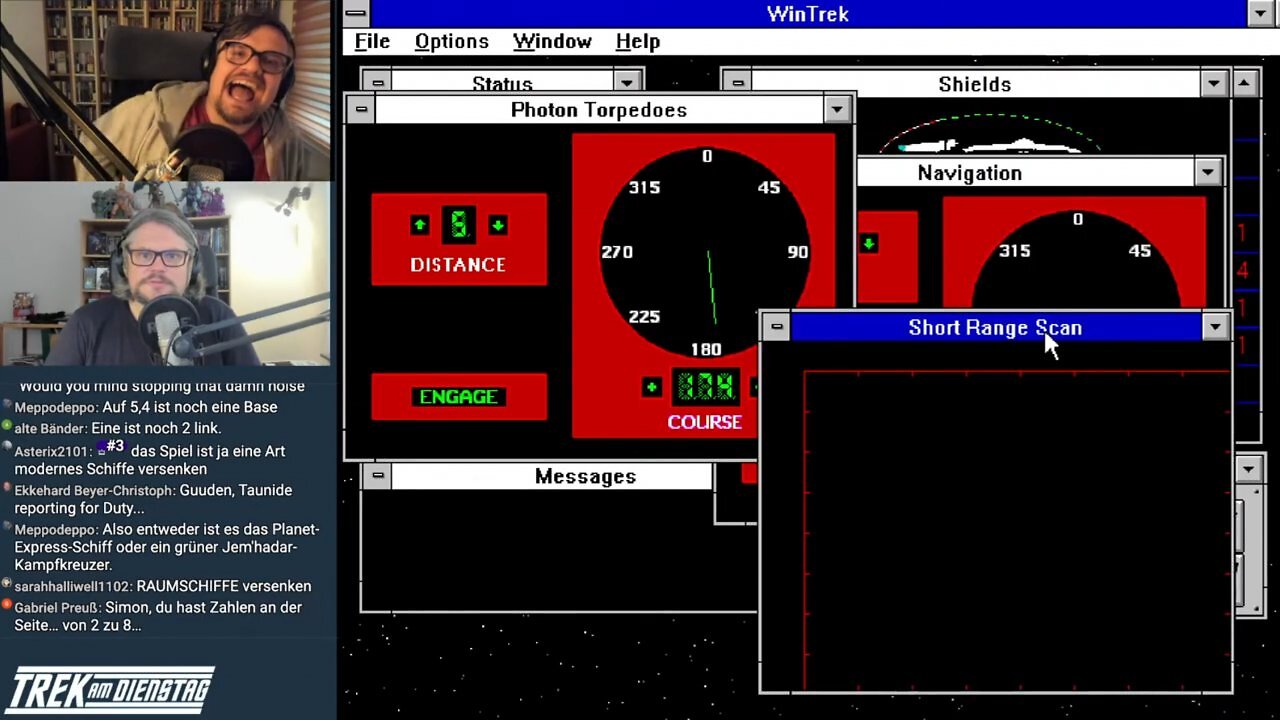This screenshot has height=720, width=1280.
Task: Open the Photon Torpedoes control menu box
Action: click(361, 109)
